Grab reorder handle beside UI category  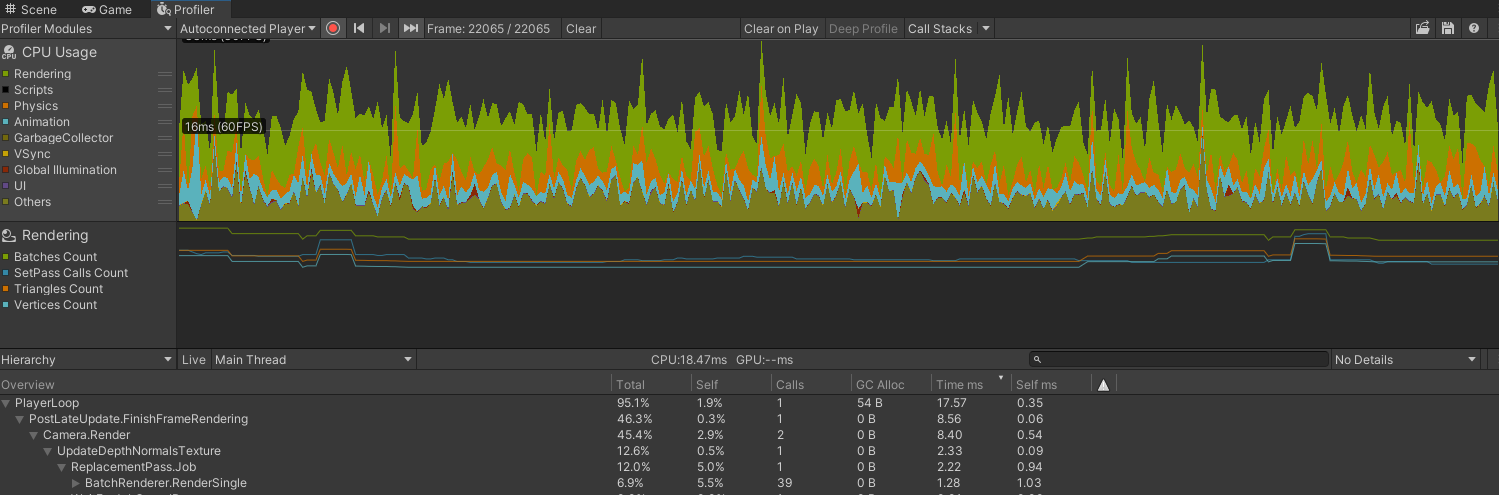tap(165, 186)
